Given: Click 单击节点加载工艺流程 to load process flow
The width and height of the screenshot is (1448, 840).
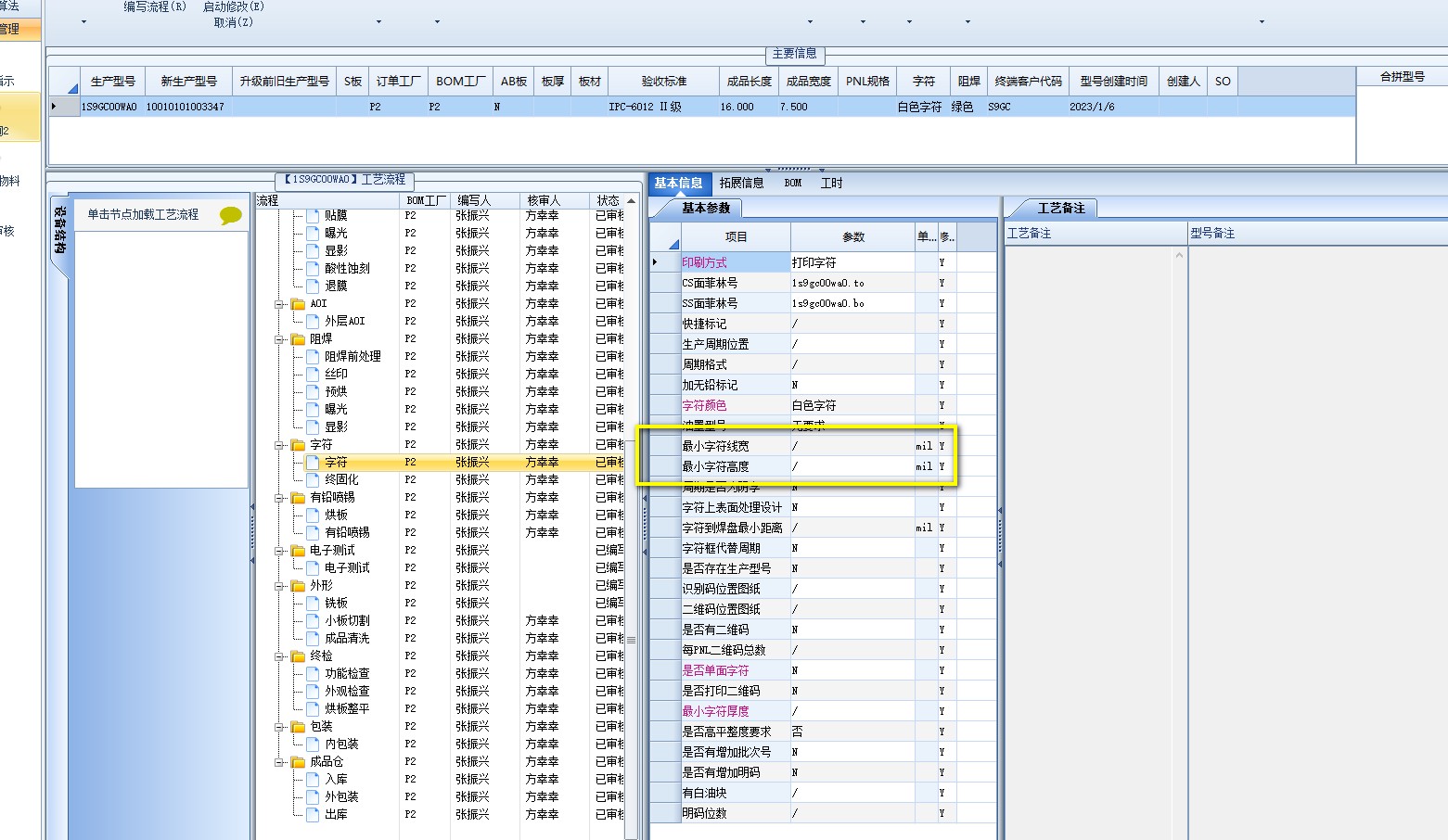Looking at the screenshot, I should click(143, 214).
